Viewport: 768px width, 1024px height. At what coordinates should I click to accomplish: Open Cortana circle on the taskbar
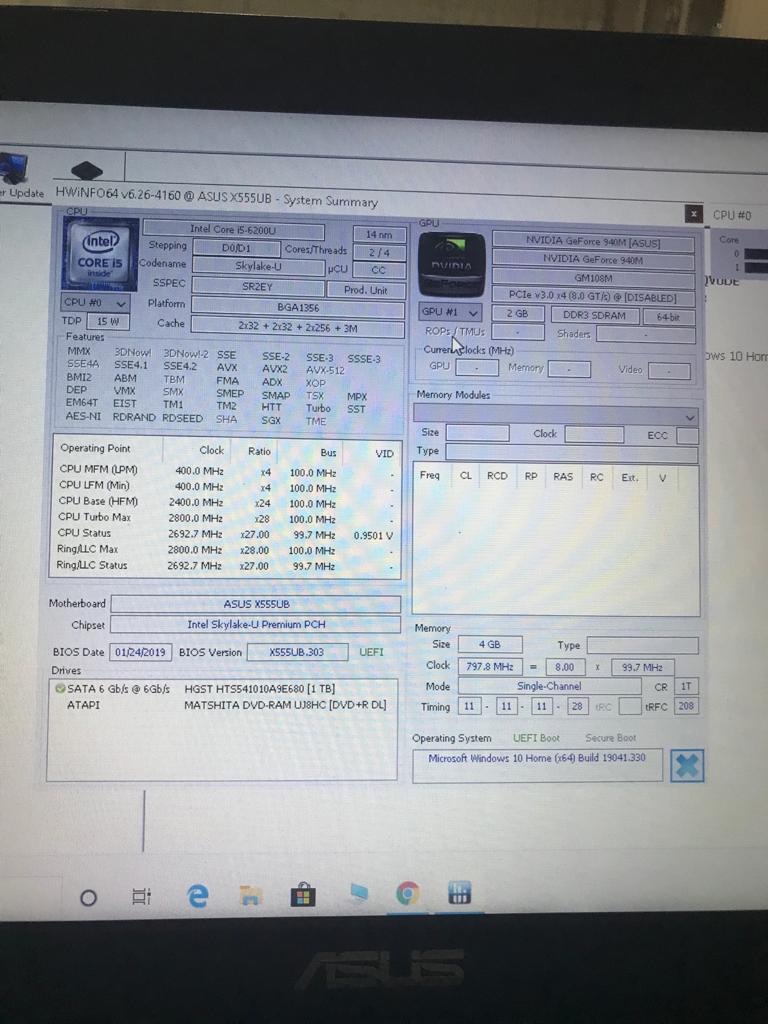(x=88, y=898)
